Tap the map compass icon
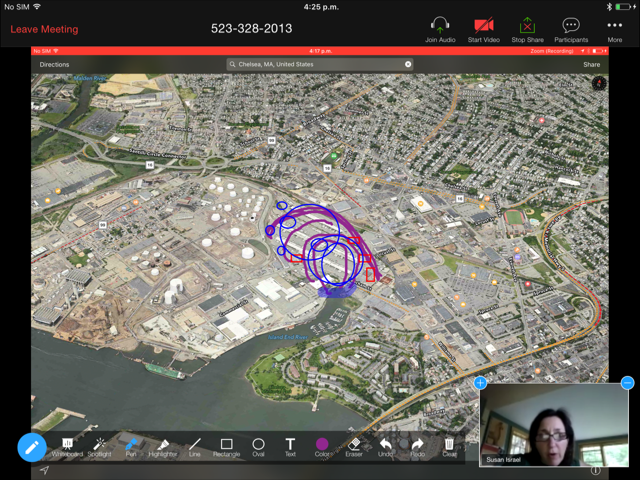Viewport: 640px width, 480px height. pyautogui.click(x=599, y=83)
